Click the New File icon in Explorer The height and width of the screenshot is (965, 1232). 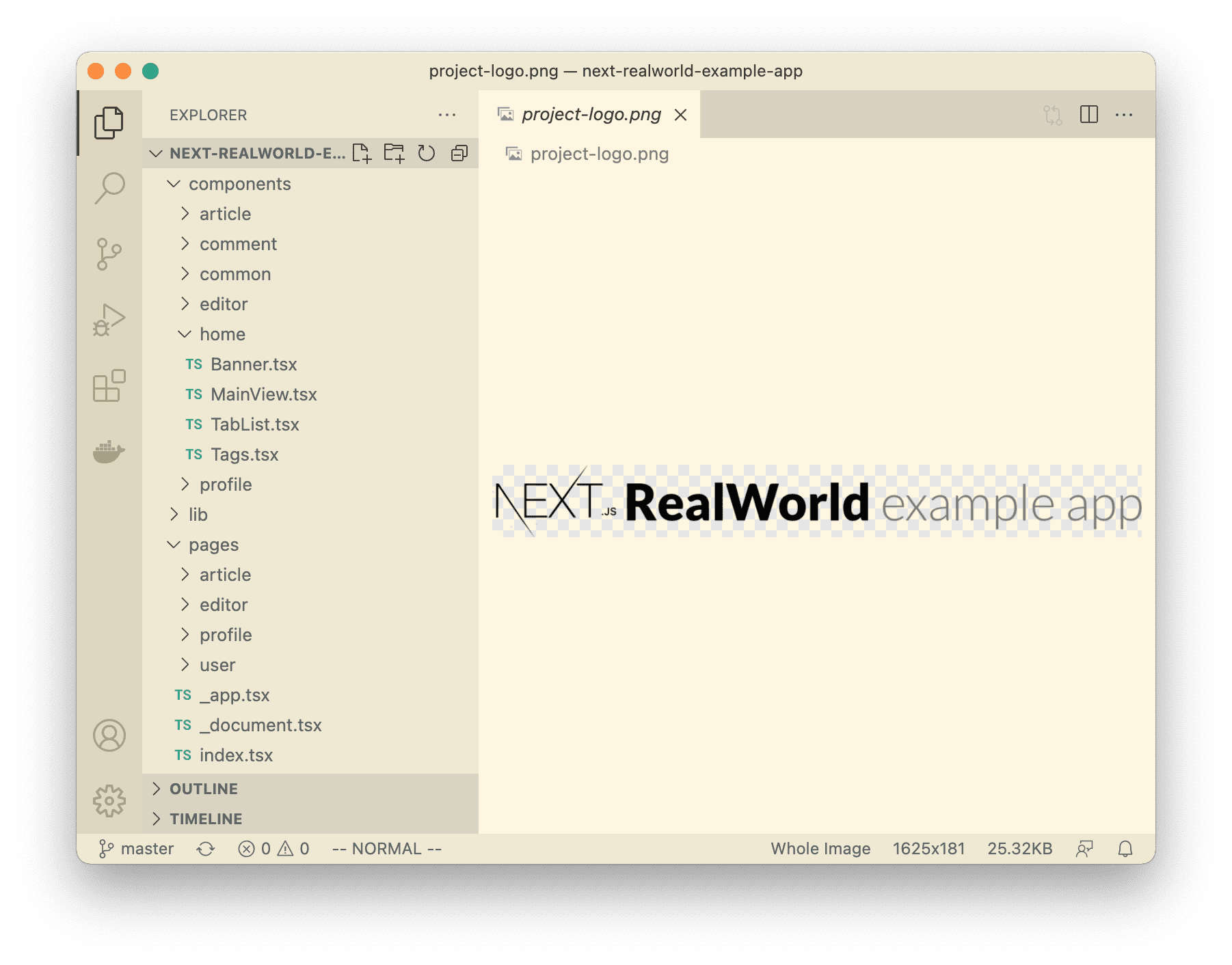tap(362, 153)
